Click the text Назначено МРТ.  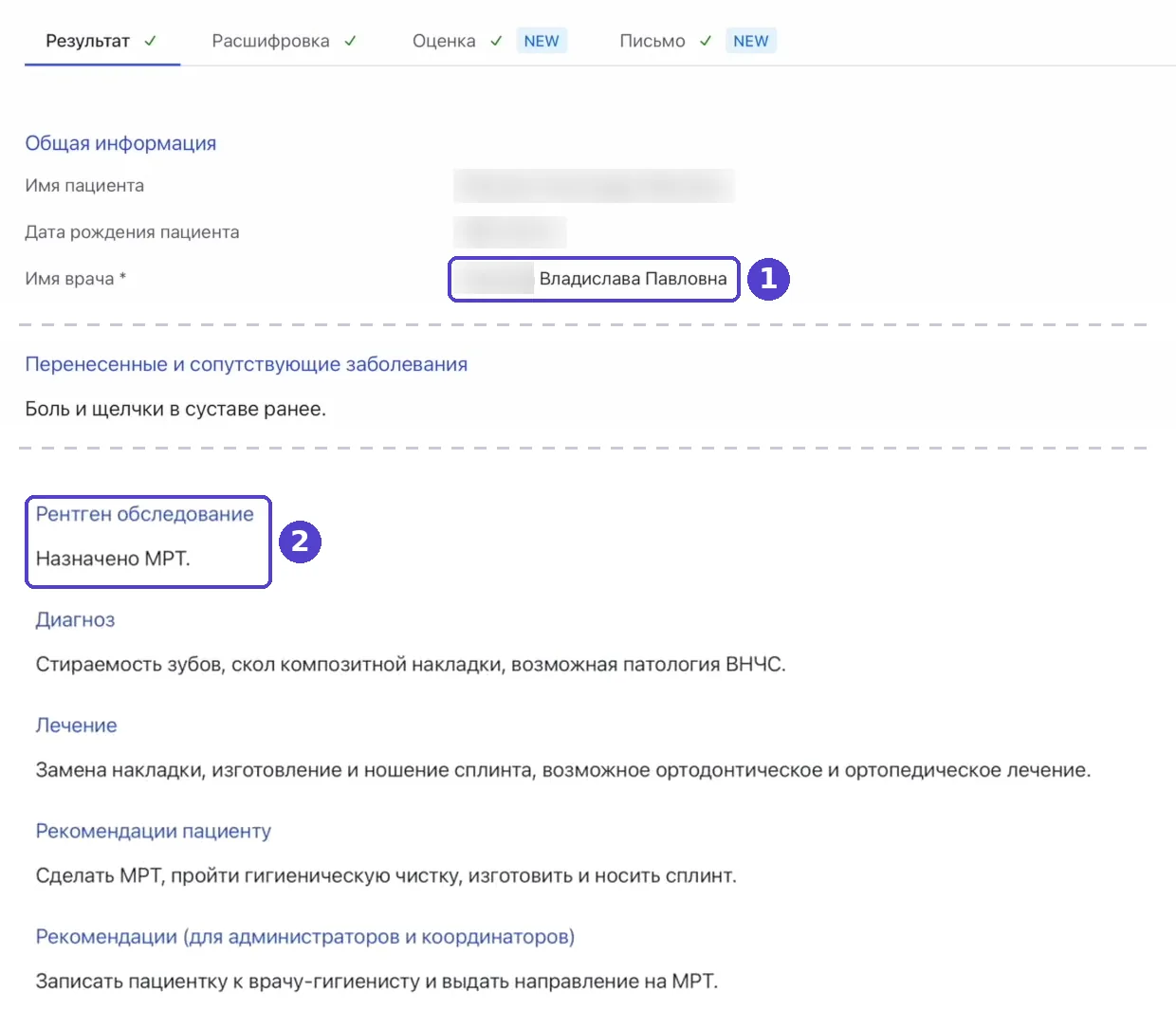tap(113, 559)
